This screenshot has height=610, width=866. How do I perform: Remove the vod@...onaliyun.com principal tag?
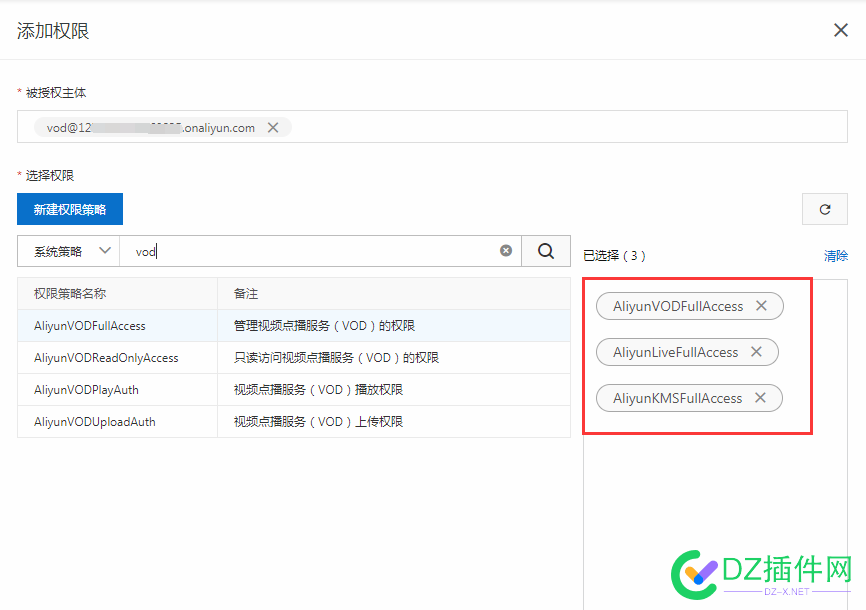(273, 128)
